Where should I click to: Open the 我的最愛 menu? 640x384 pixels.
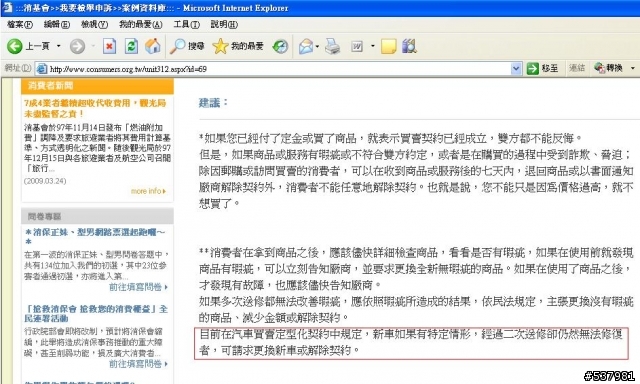tap(140, 24)
